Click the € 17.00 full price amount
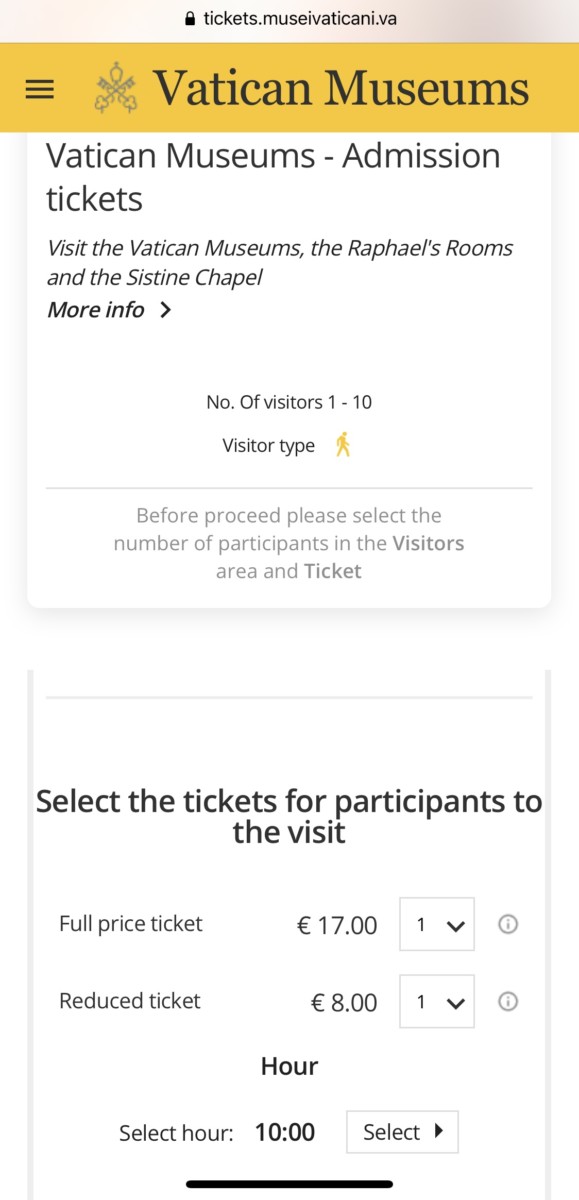 pos(338,925)
